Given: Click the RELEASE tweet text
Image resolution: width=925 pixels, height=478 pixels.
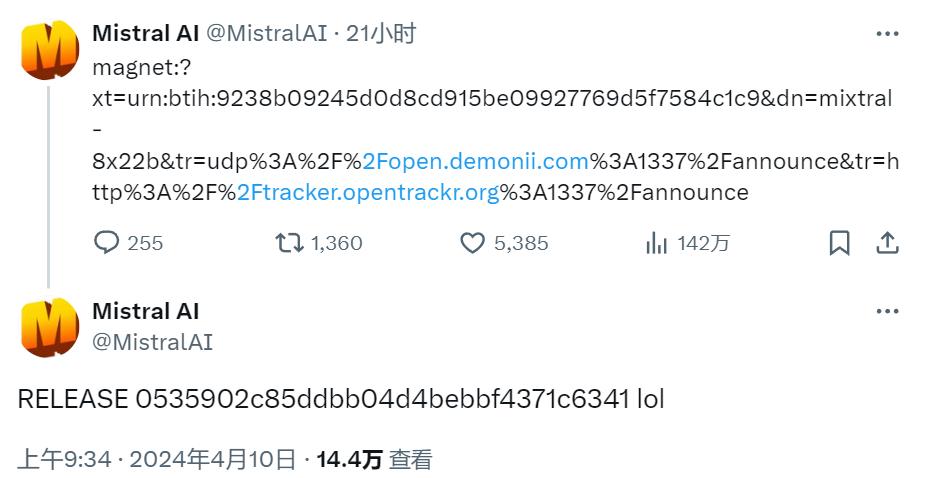Looking at the screenshot, I should (x=341, y=399).
